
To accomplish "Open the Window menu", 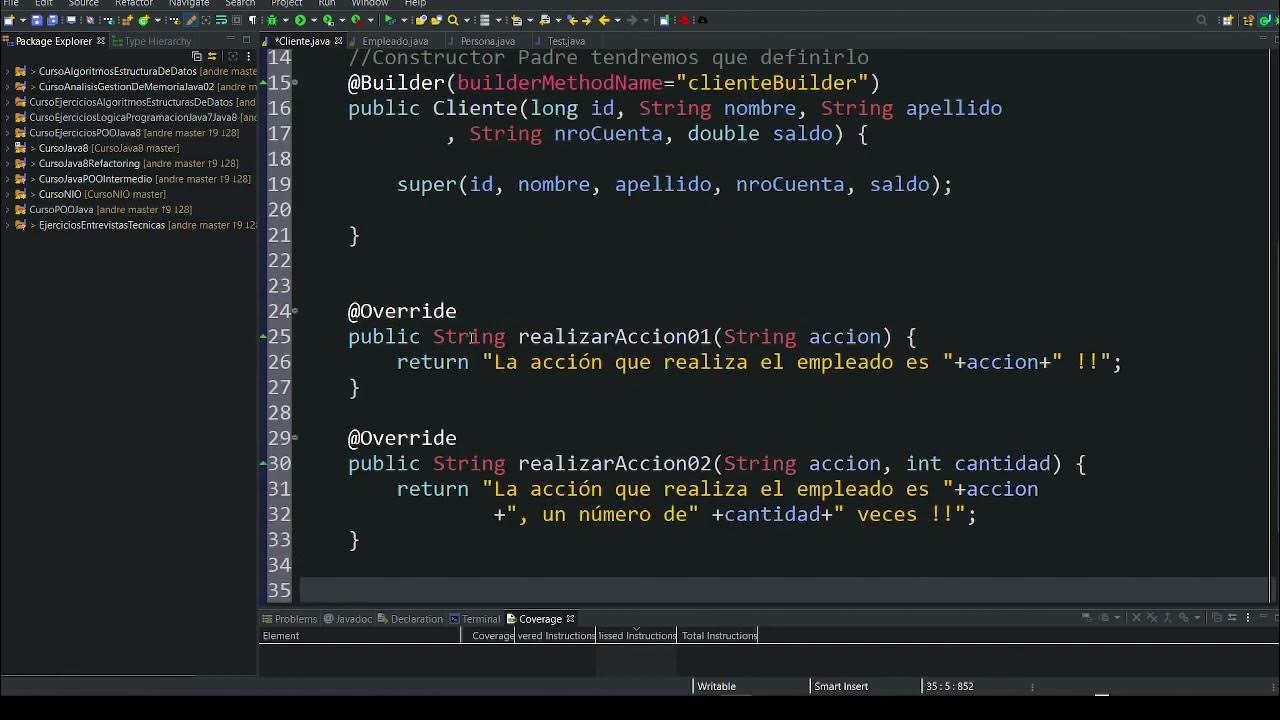I will [x=369, y=3].
